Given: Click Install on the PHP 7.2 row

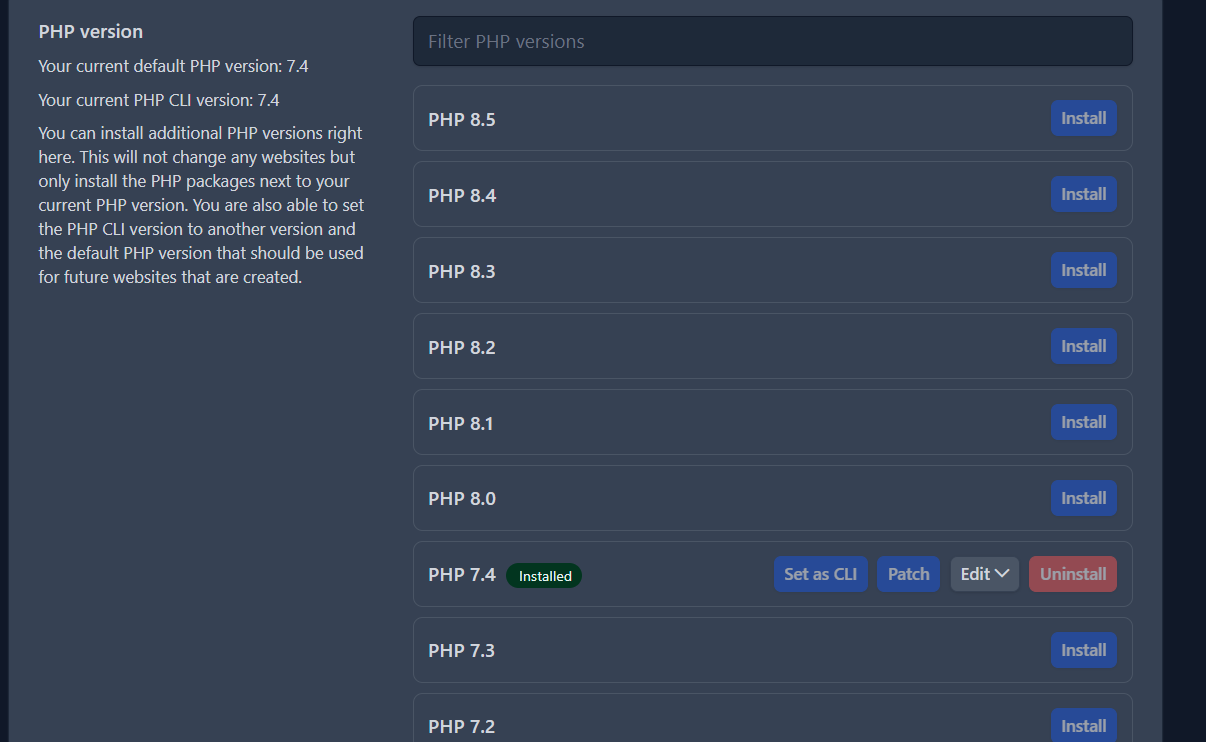Looking at the screenshot, I should (1083, 725).
